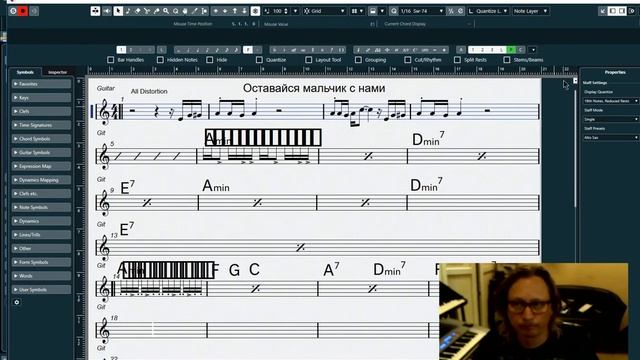Select the Split scissors tool
Viewport: 640px width, 360px height.
point(147,11)
